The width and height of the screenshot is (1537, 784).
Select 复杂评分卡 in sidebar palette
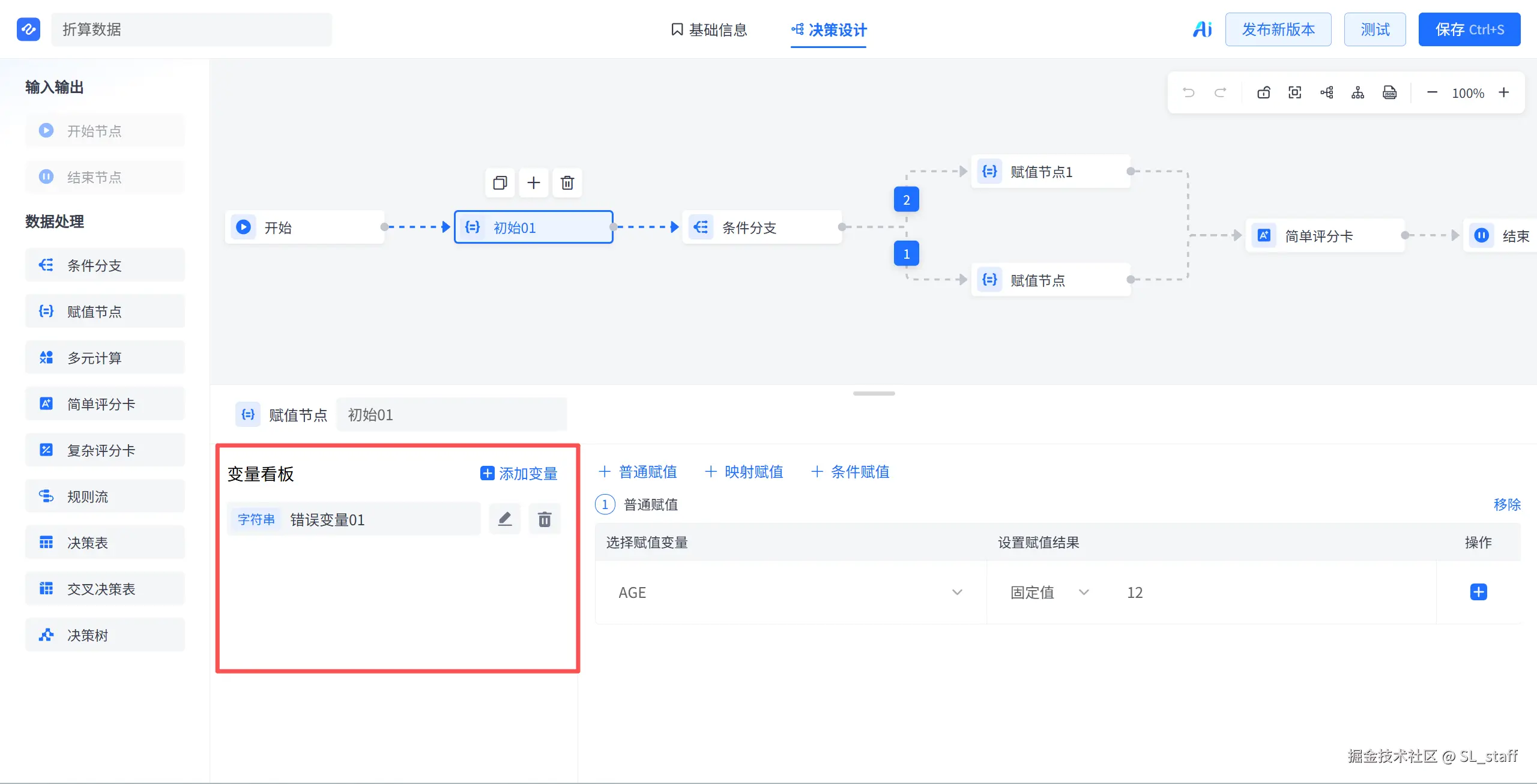105,450
